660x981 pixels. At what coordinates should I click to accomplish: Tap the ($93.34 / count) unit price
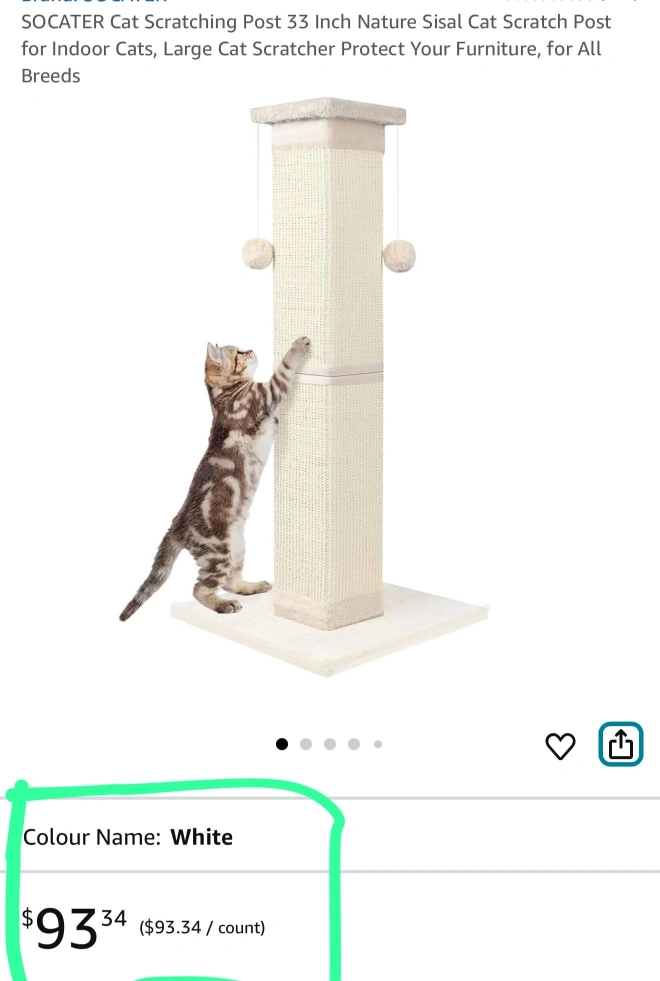tap(202, 927)
